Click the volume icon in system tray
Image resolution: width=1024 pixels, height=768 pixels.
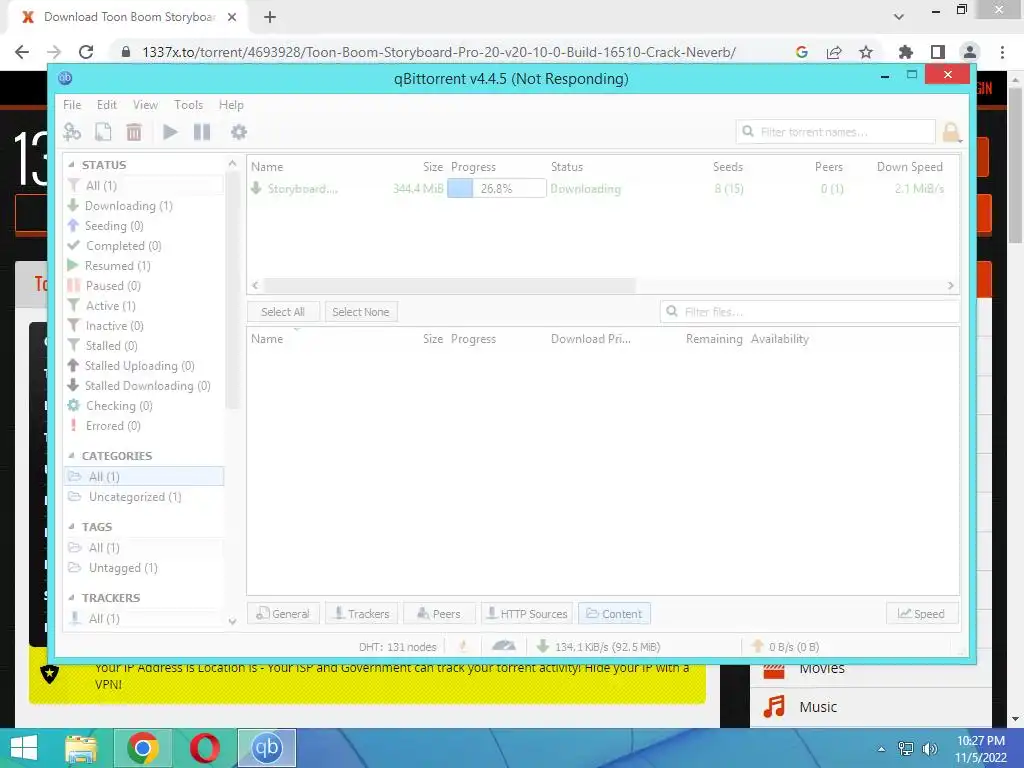pos(929,749)
